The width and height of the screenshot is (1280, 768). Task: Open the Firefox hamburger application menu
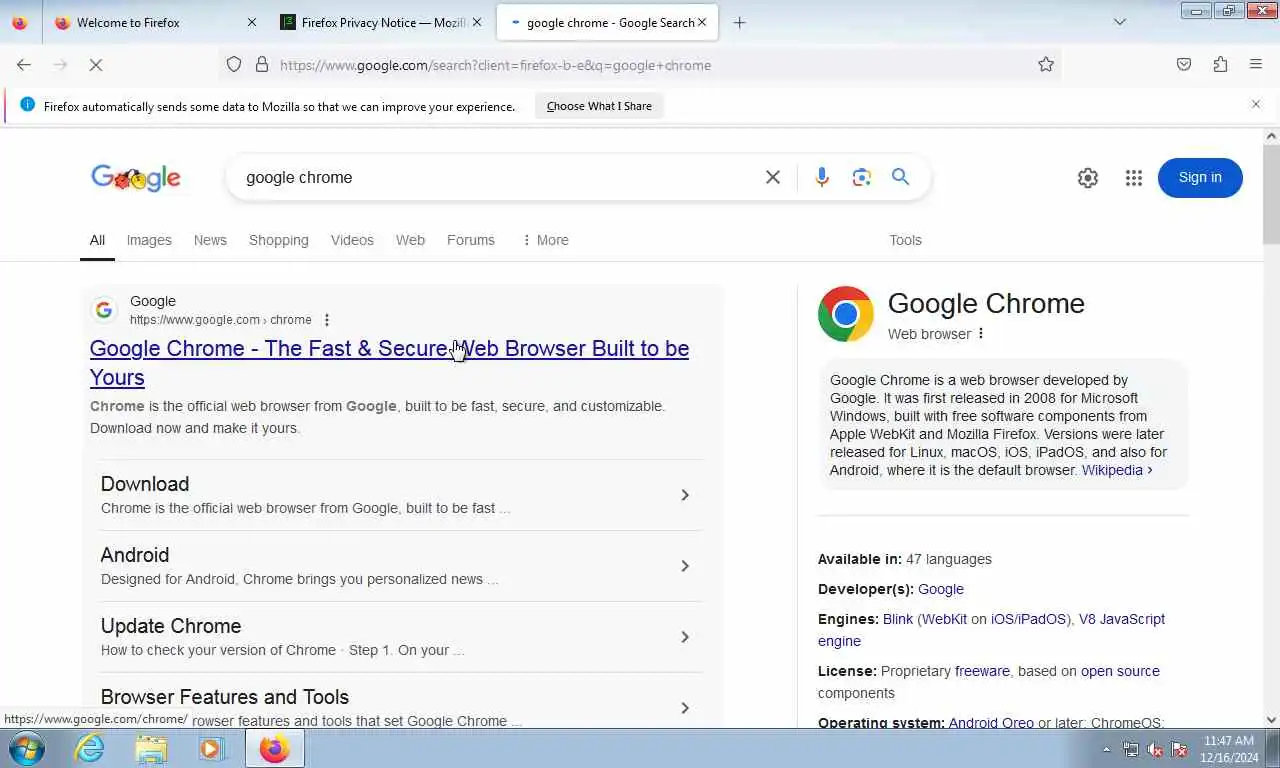[1256, 65]
